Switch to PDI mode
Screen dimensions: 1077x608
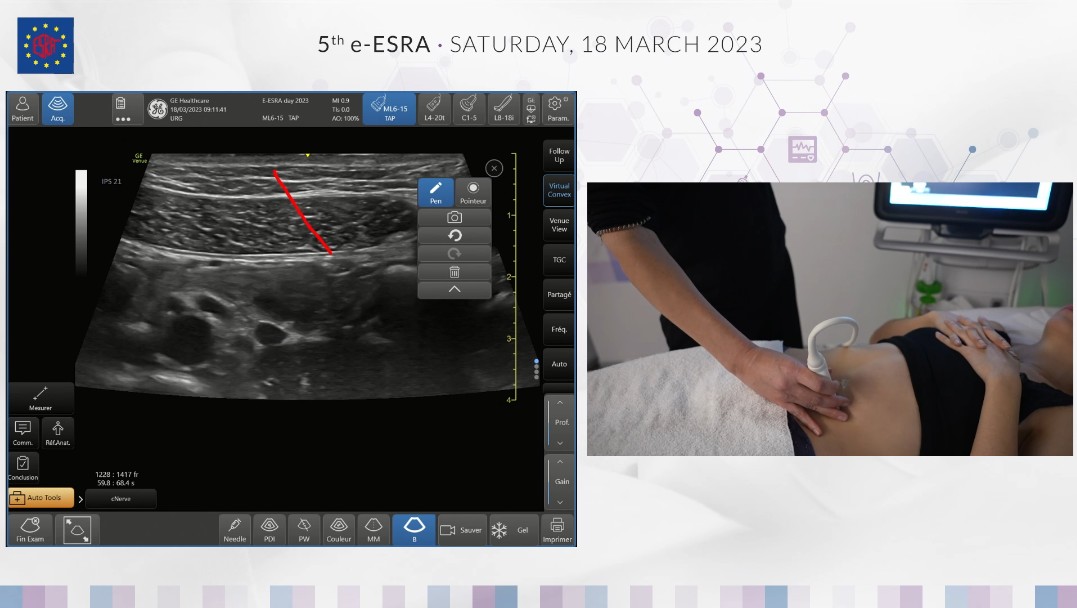(x=269, y=530)
